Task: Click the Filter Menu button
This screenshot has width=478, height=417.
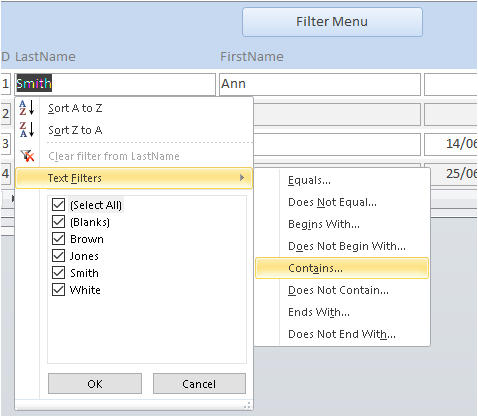Action: coord(332,22)
